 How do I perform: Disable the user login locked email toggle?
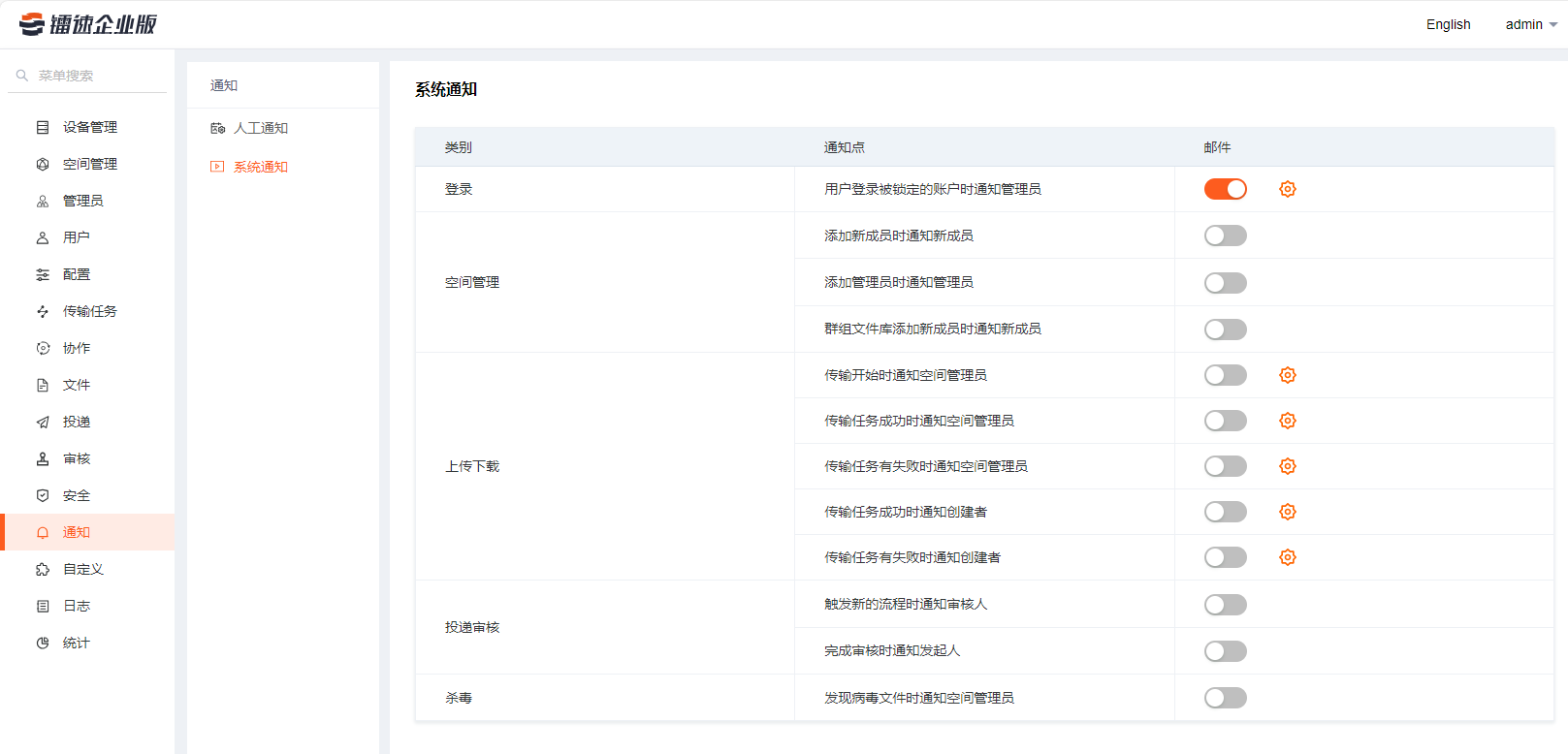(1225, 189)
